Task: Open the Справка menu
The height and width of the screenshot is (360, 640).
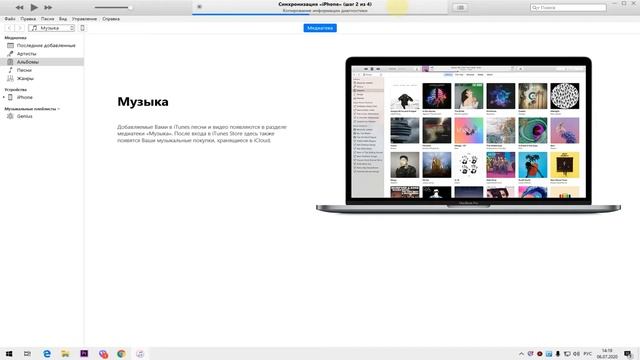Action: click(x=111, y=19)
